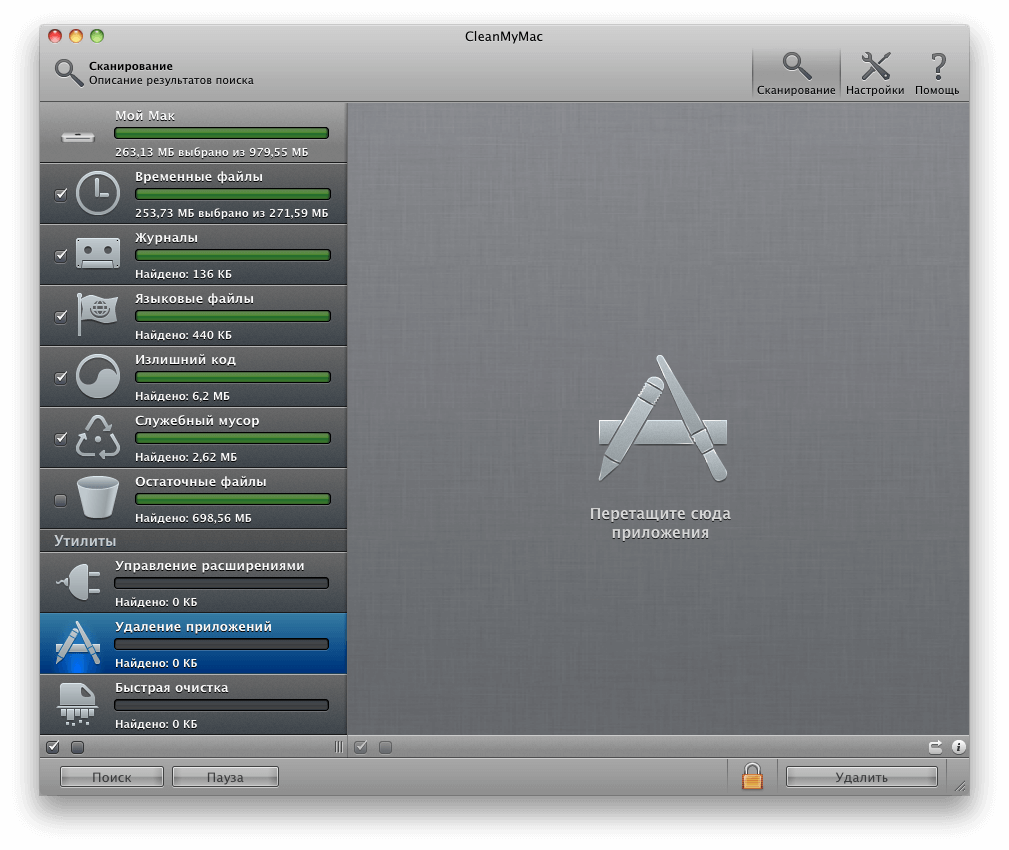Uncheck the Временные файлы checkbox
This screenshot has width=1009, height=850.
pyautogui.click(x=61, y=194)
